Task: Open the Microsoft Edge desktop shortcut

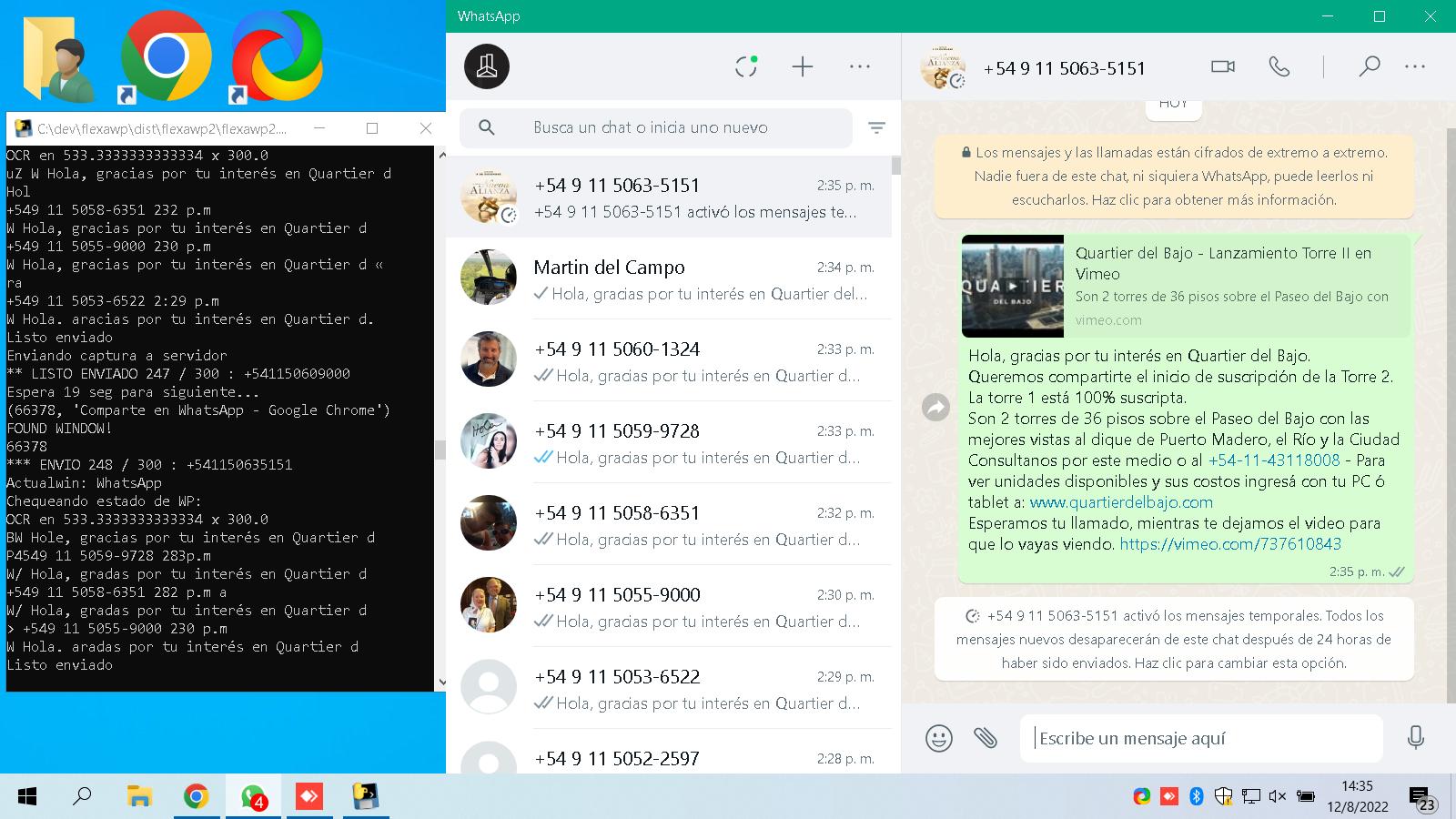Action: (x=277, y=56)
